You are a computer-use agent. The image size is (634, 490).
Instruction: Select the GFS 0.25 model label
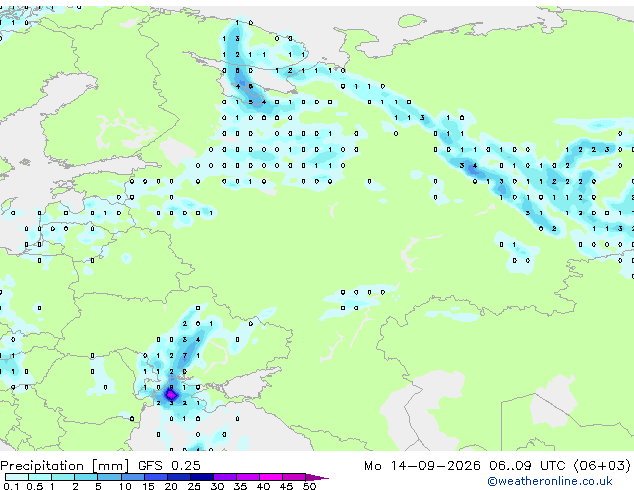coord(169,466)
